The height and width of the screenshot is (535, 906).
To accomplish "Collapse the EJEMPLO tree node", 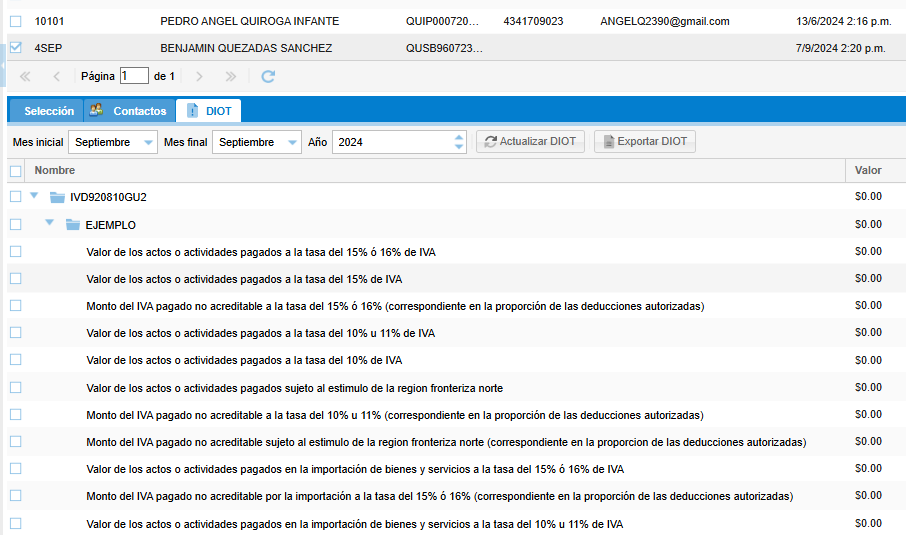I will tap(50, 223).
